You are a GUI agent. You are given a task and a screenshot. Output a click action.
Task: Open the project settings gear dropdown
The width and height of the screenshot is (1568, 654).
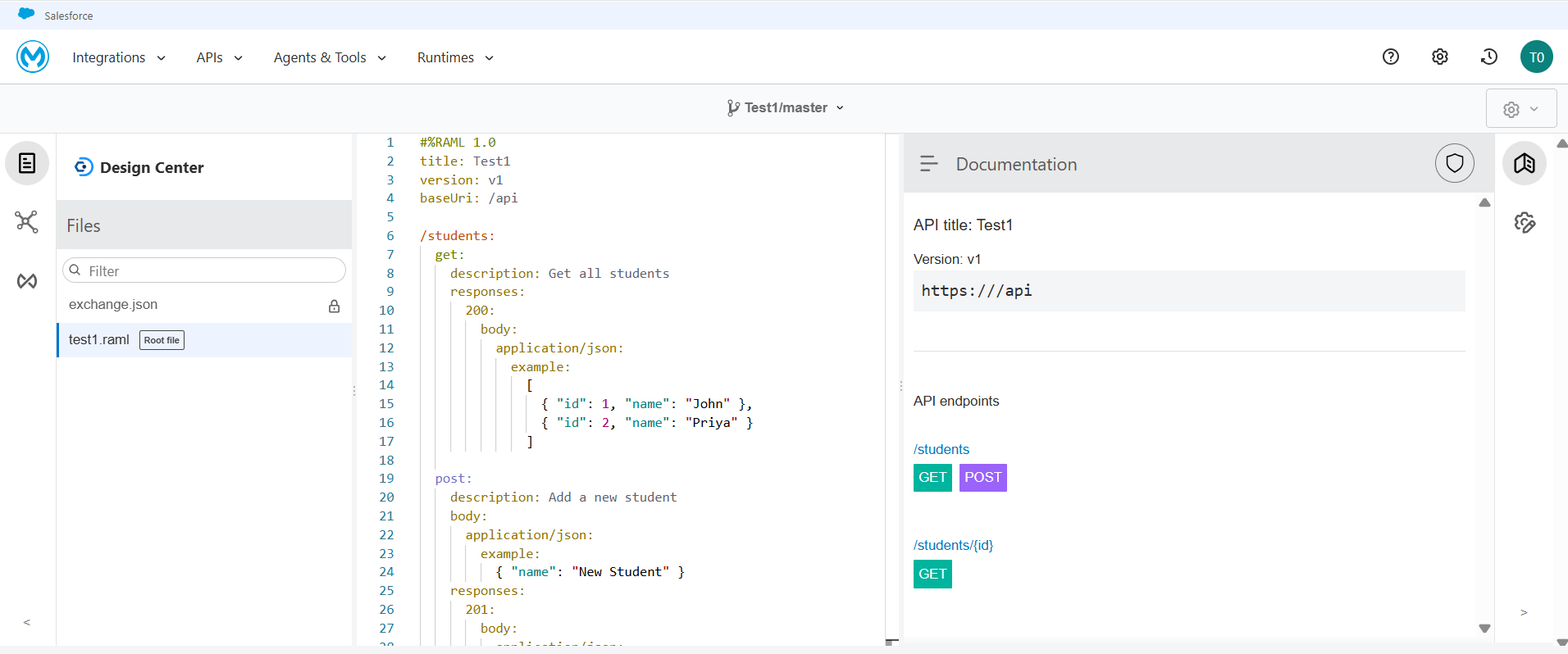1520,109
